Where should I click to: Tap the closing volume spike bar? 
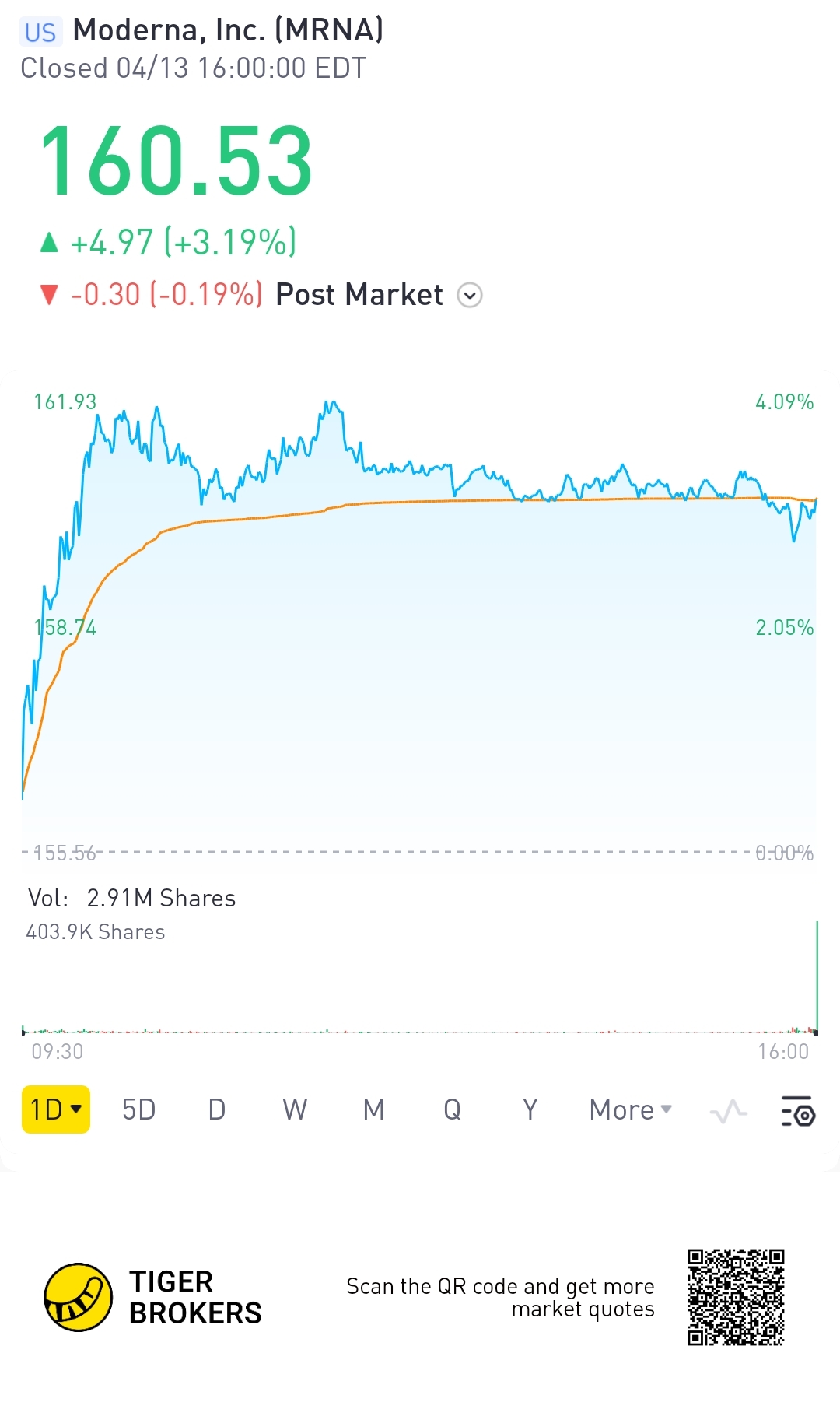coord(817,977)
